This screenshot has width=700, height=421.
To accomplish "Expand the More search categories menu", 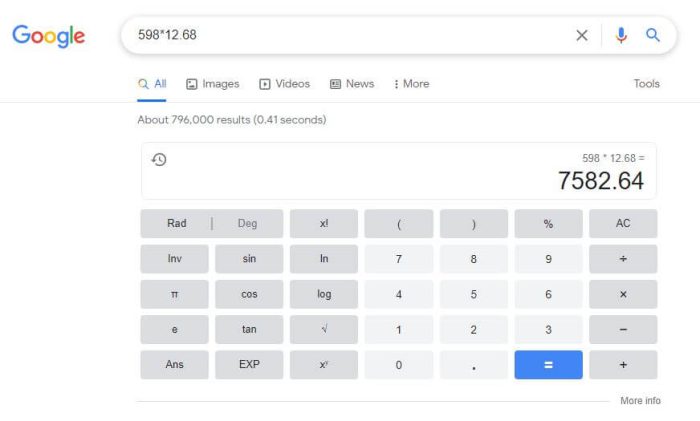I will pyautogui.click(x=411, y=84).
